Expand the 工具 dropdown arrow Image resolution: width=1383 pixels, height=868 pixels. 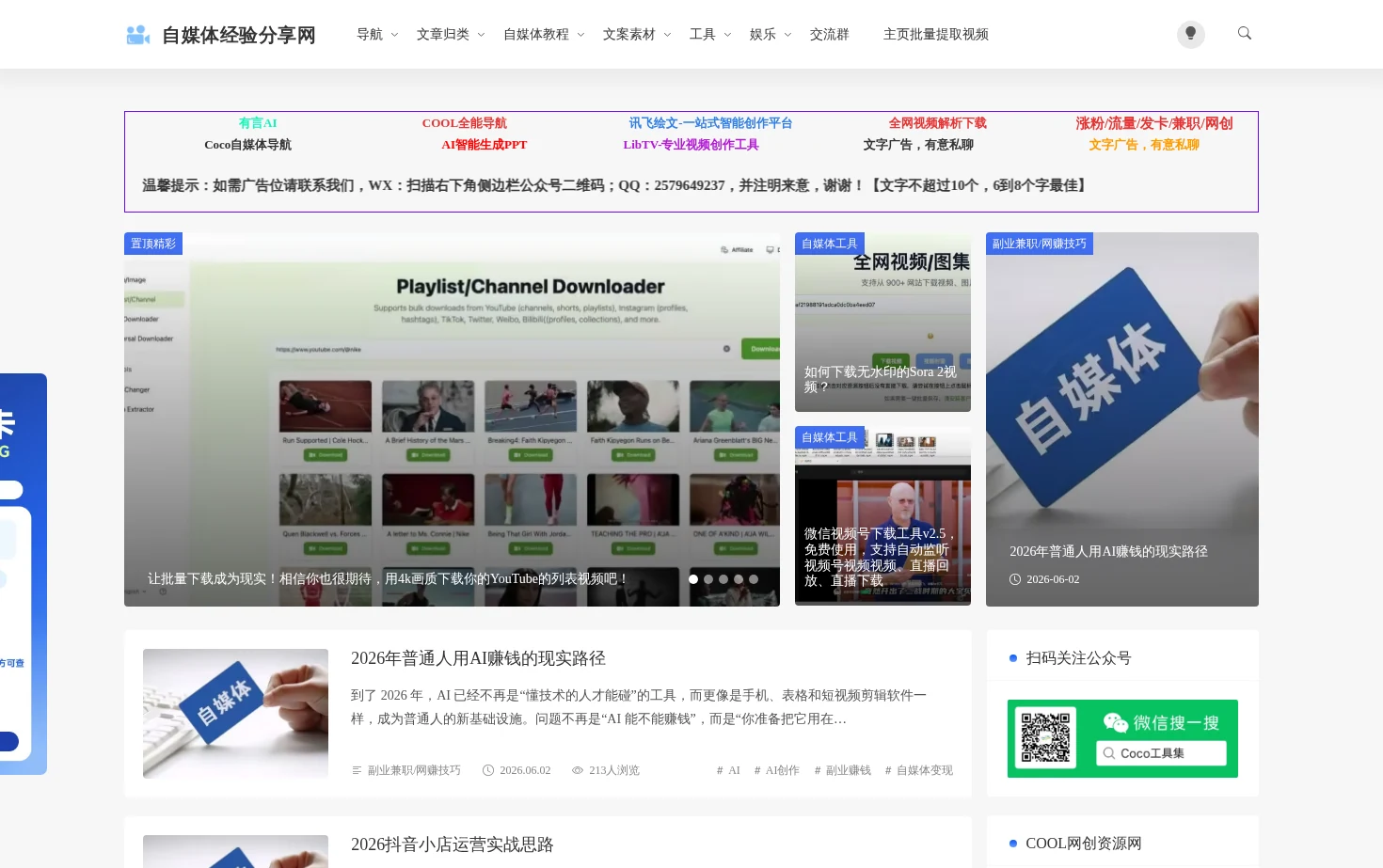[727, 35]
